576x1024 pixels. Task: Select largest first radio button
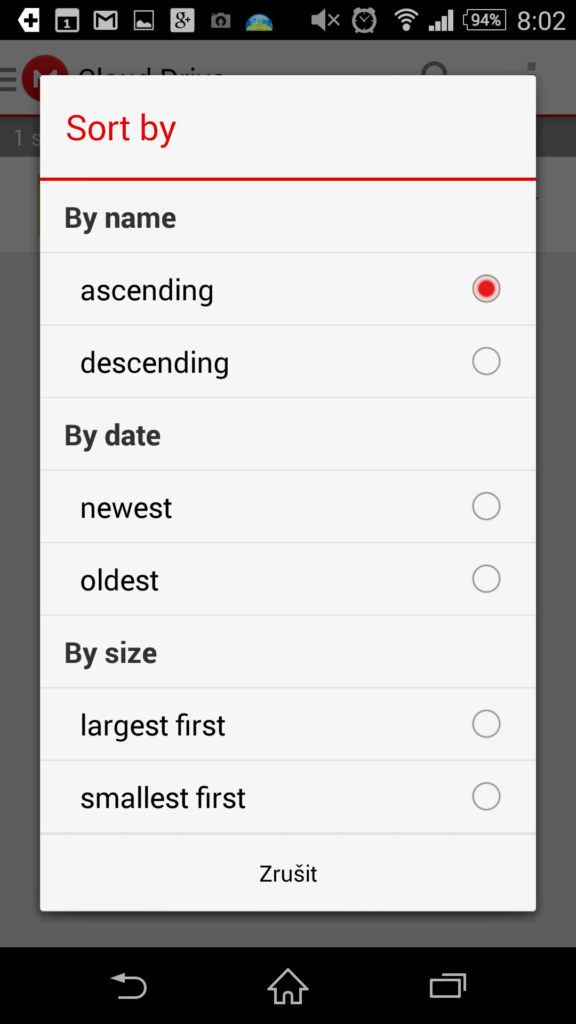486,724
